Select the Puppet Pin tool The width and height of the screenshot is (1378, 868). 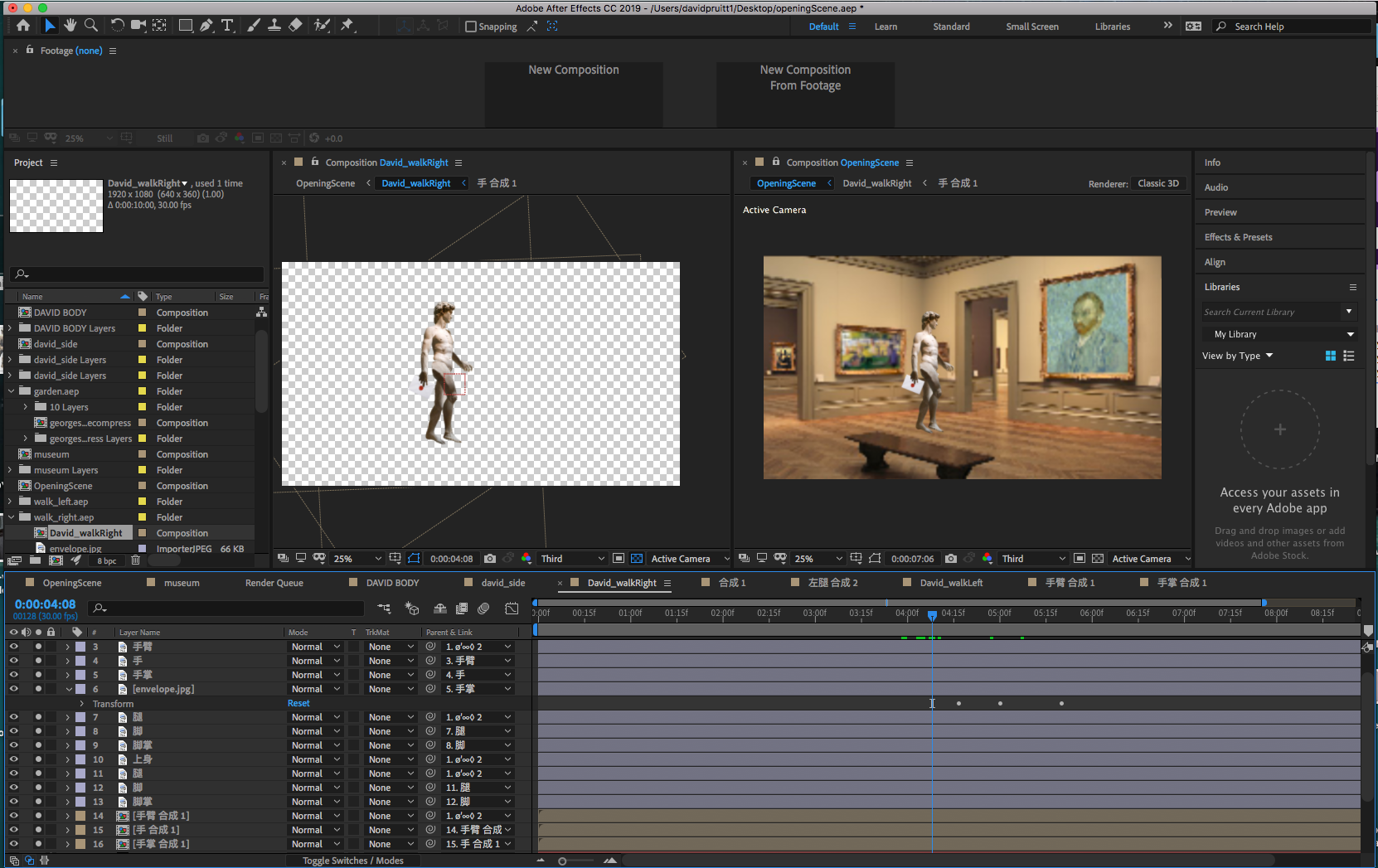347,26
